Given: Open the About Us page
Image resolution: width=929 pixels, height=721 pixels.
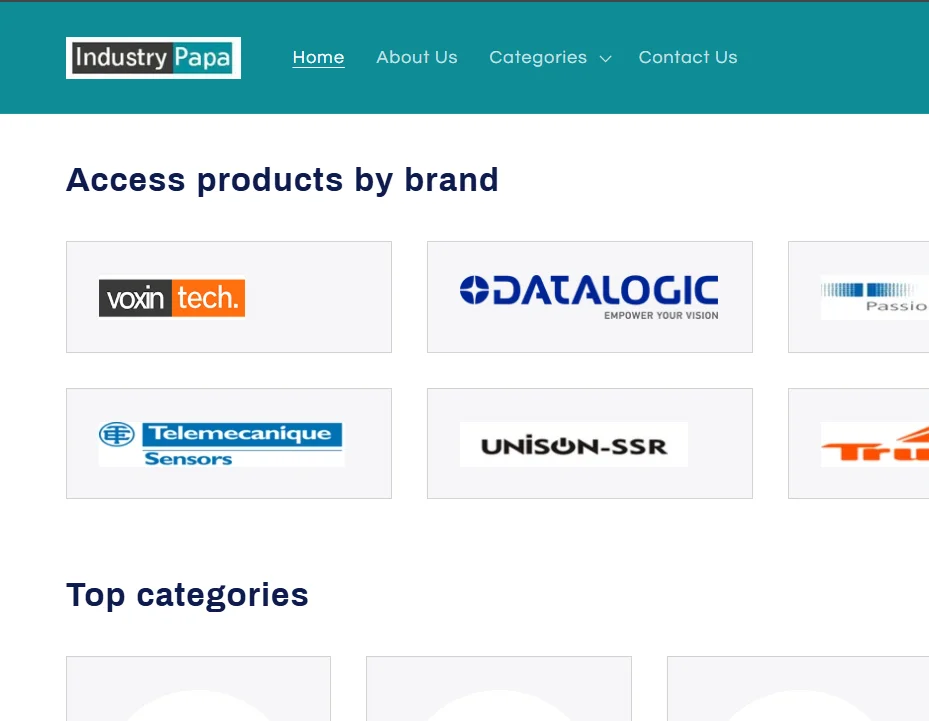Looking at the screenshot, I should [x=416, y=58].
